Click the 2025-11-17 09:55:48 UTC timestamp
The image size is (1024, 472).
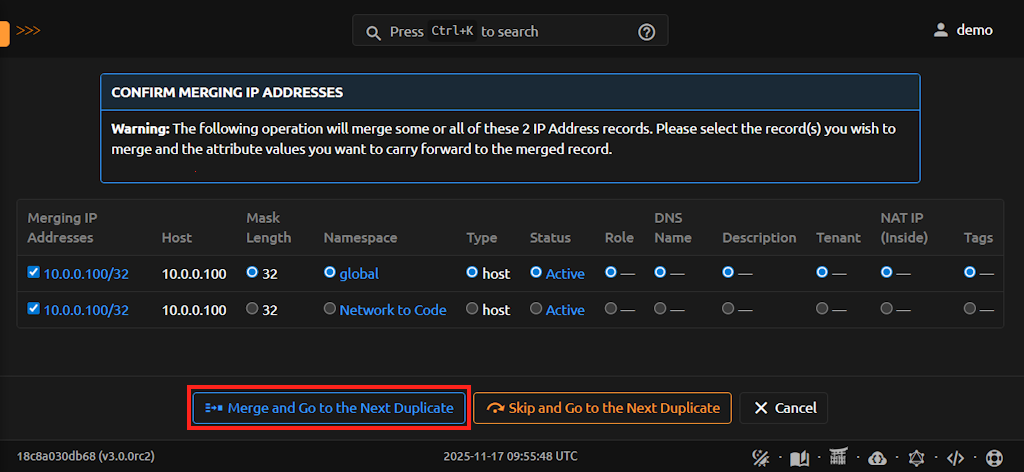(x=510, y=456)
